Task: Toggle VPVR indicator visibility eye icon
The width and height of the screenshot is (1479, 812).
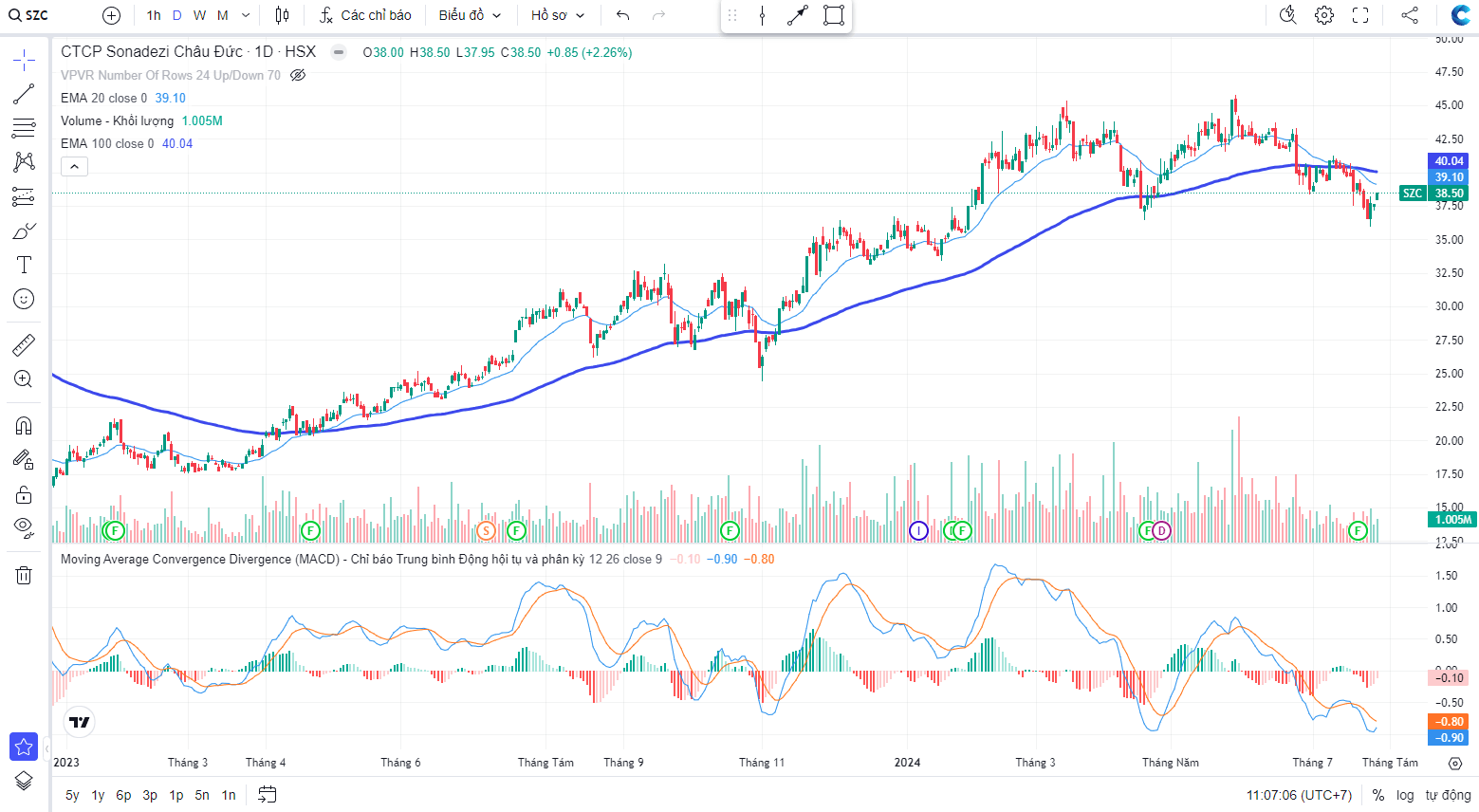Action: coord(298,75)
